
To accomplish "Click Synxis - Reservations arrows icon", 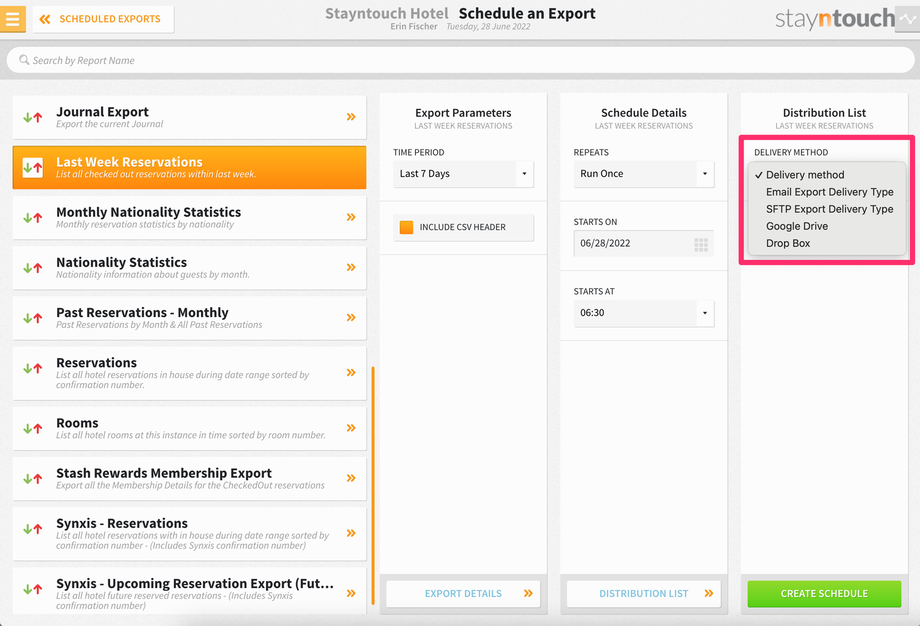I will click(x=33, y=529).
